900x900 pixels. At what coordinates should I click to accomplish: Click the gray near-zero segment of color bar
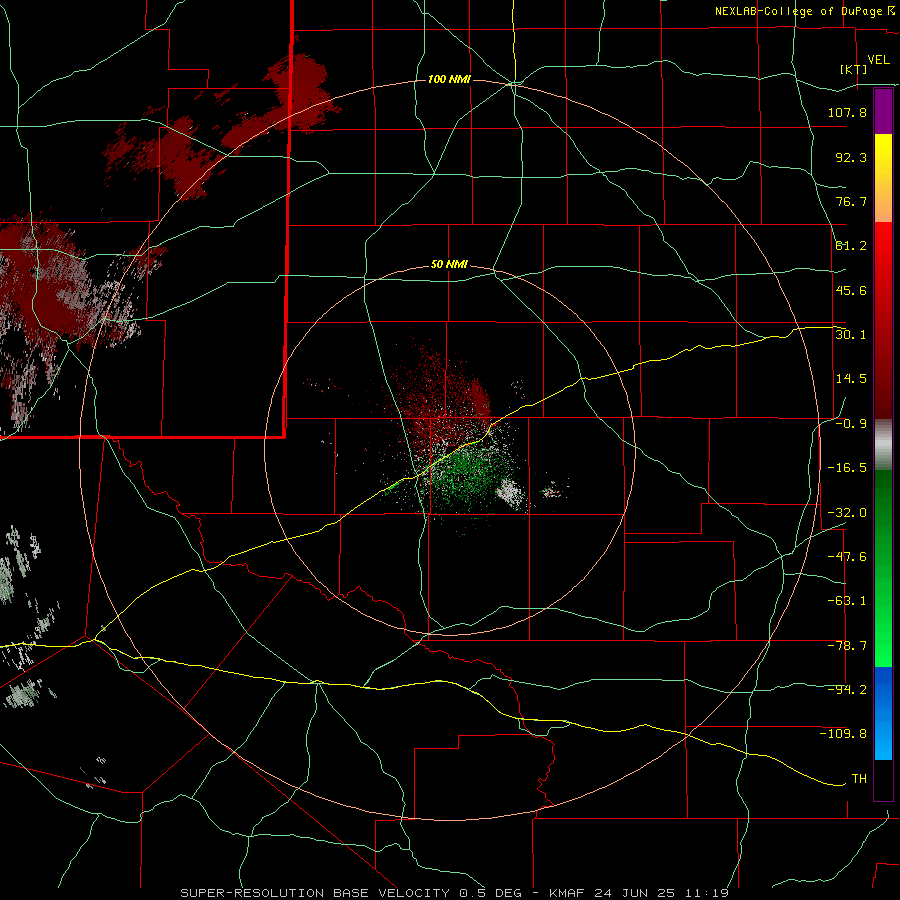[x=883, y=445]
